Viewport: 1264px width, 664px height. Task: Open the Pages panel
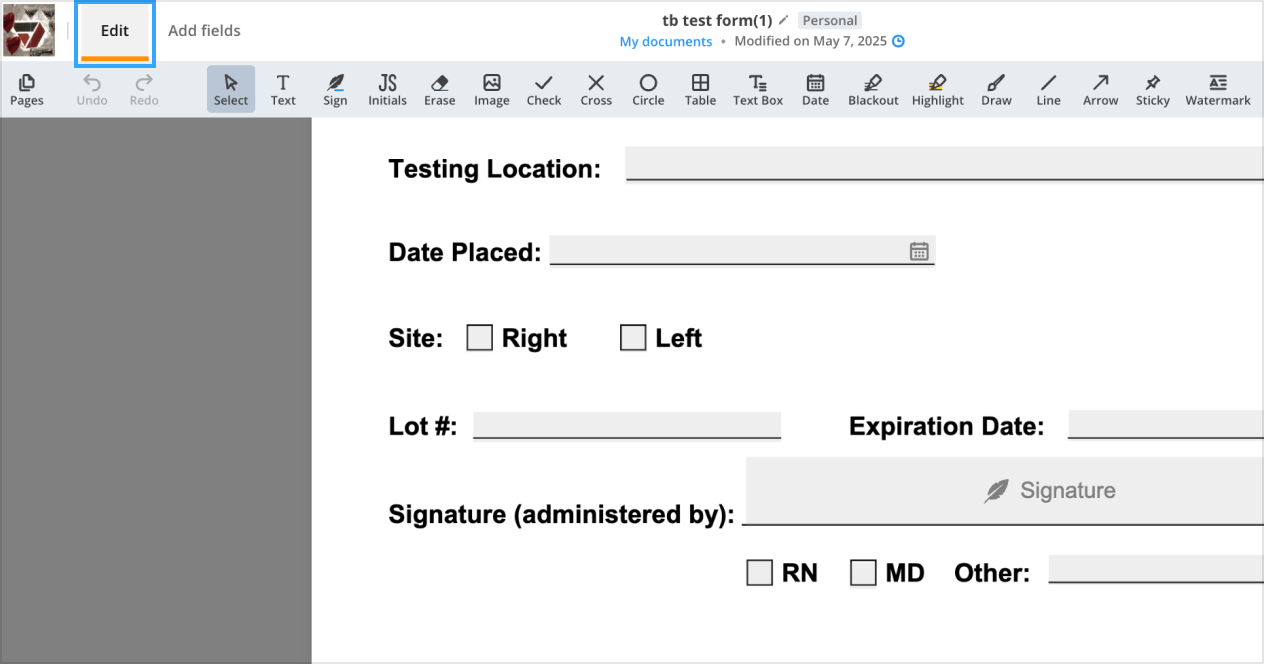27,89
